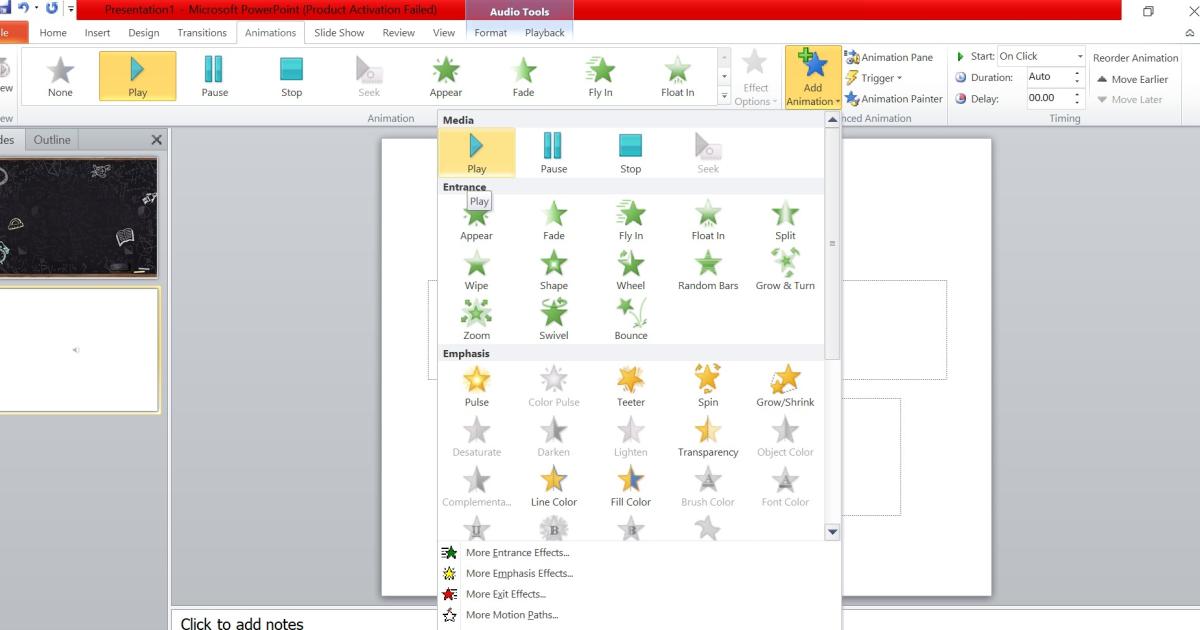Switch to the Slide Show tab
1200x630 pixels.
click(x=339, y=33)
